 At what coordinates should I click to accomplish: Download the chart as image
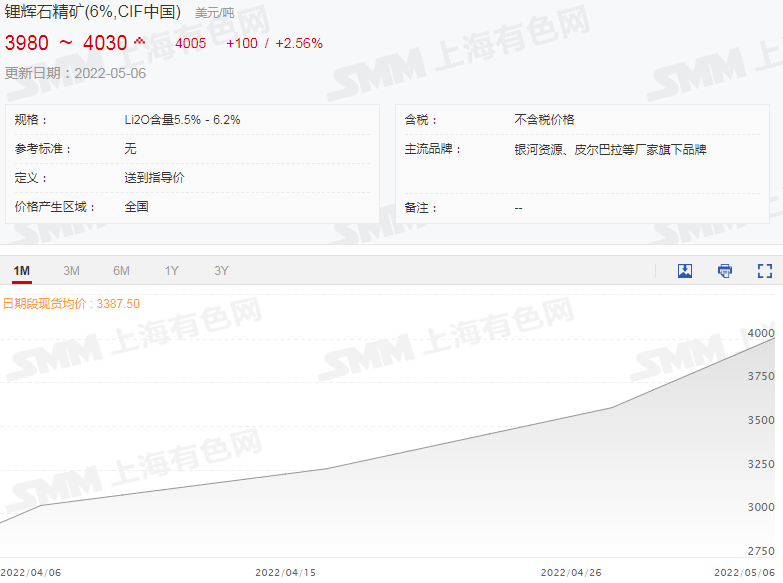[x=685, y=271]
